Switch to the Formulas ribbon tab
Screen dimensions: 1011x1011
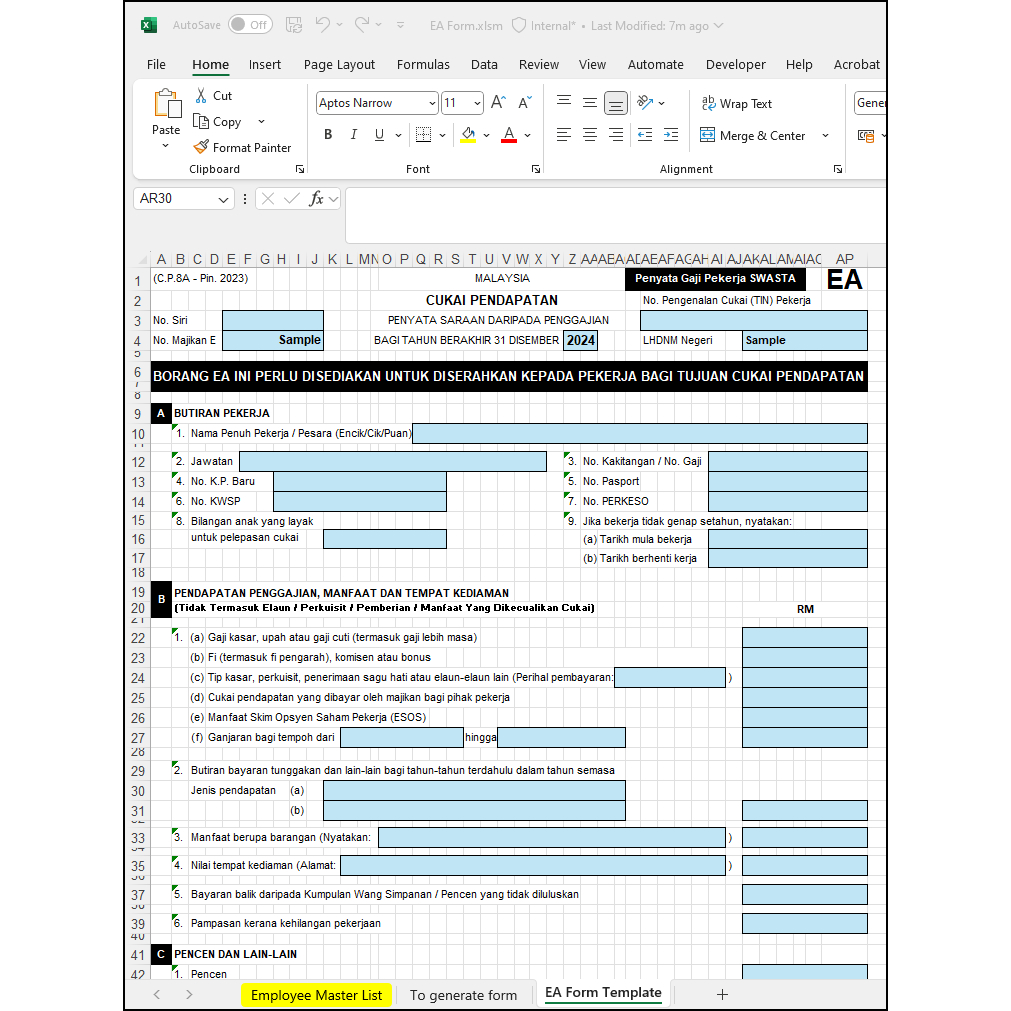click(423, 64)
